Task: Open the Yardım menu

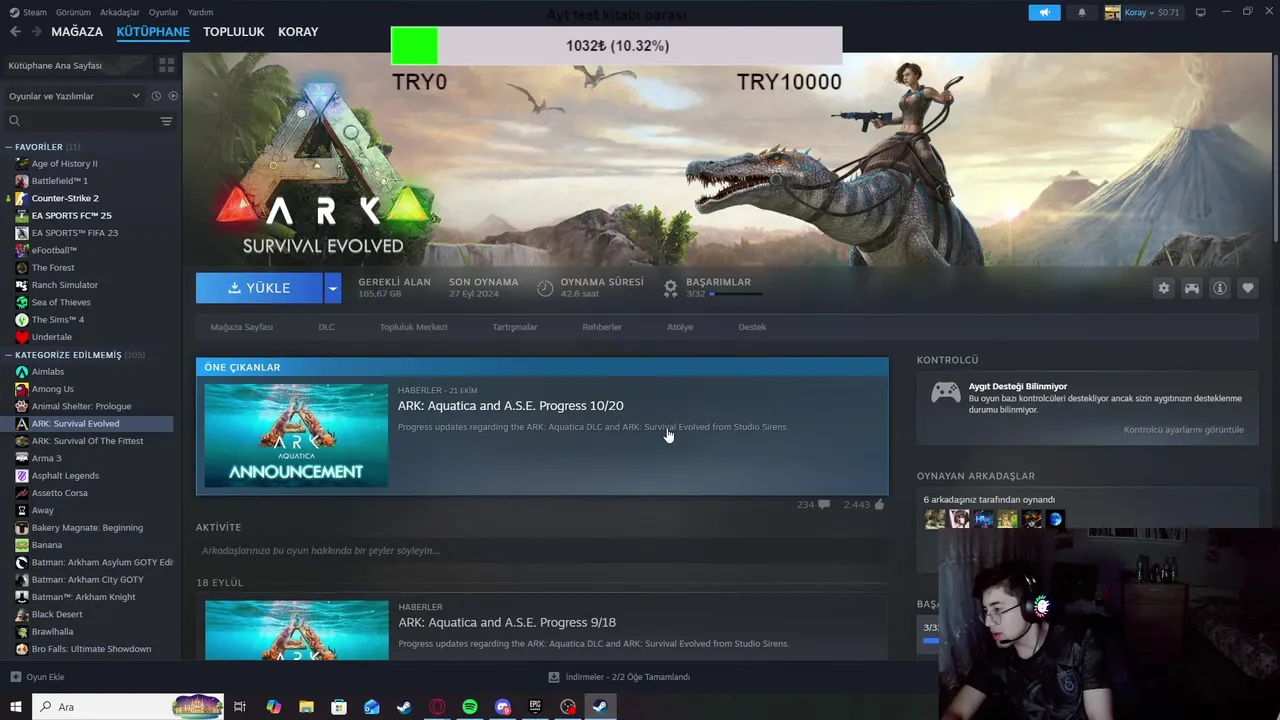Action: click(x=200, y=12)
